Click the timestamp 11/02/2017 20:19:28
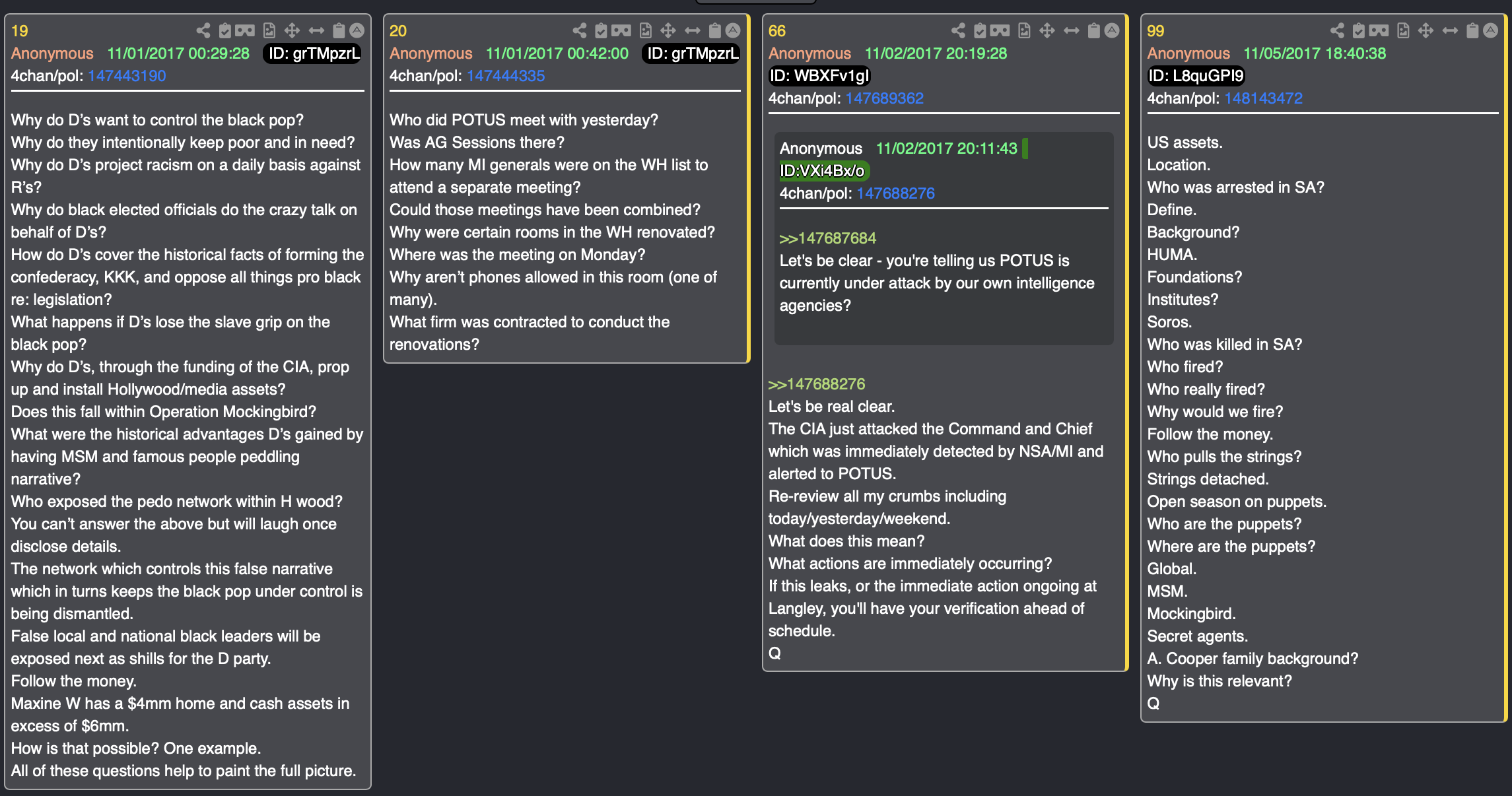This screenshot has width=1512, height=796. pyautogui.click(x=936, y=53)
